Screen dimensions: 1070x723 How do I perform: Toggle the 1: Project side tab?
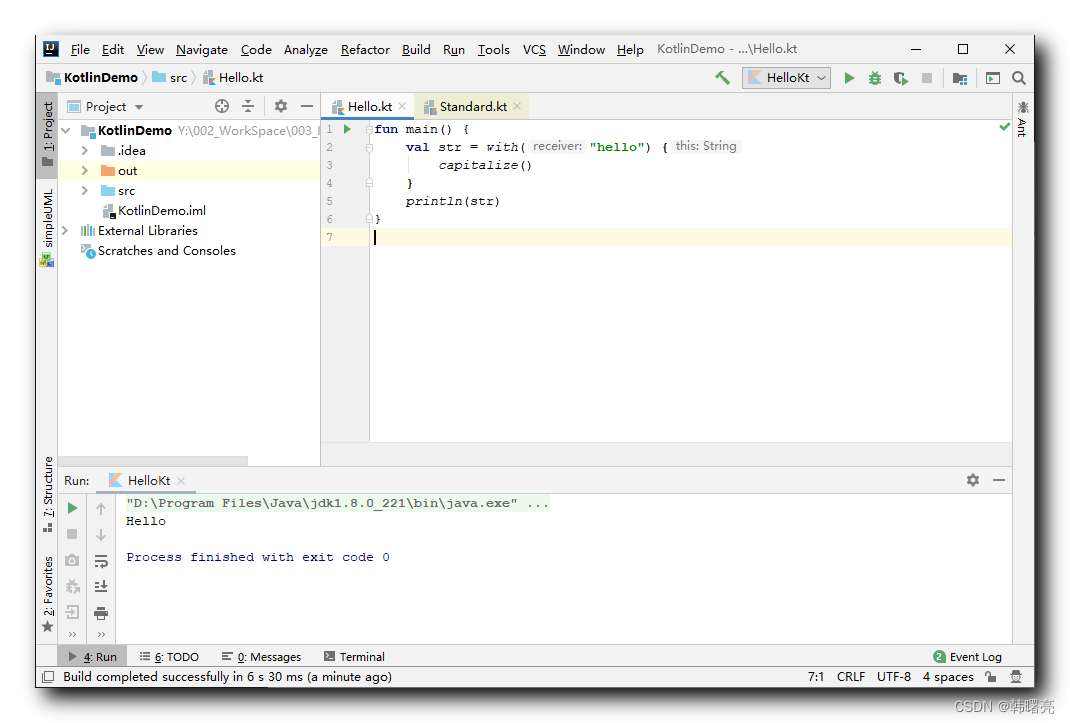click(x=47, y=134)
